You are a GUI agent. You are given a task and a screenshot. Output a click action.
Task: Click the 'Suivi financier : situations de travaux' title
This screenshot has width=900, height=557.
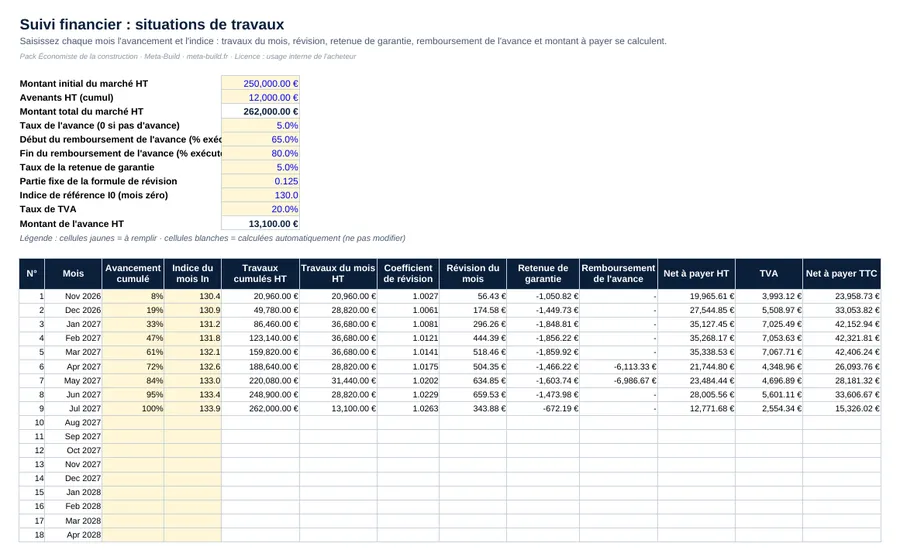pos(152,24)
